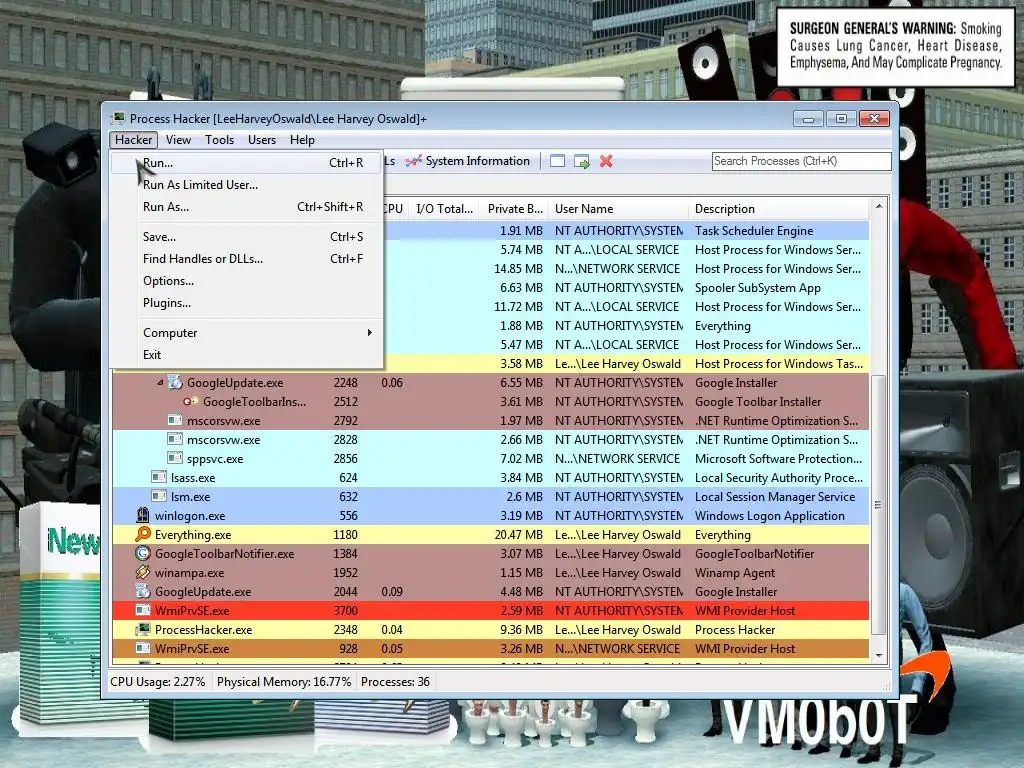Open the View menu
This screenshot has height=768, width=1024.
coord(178,140)
